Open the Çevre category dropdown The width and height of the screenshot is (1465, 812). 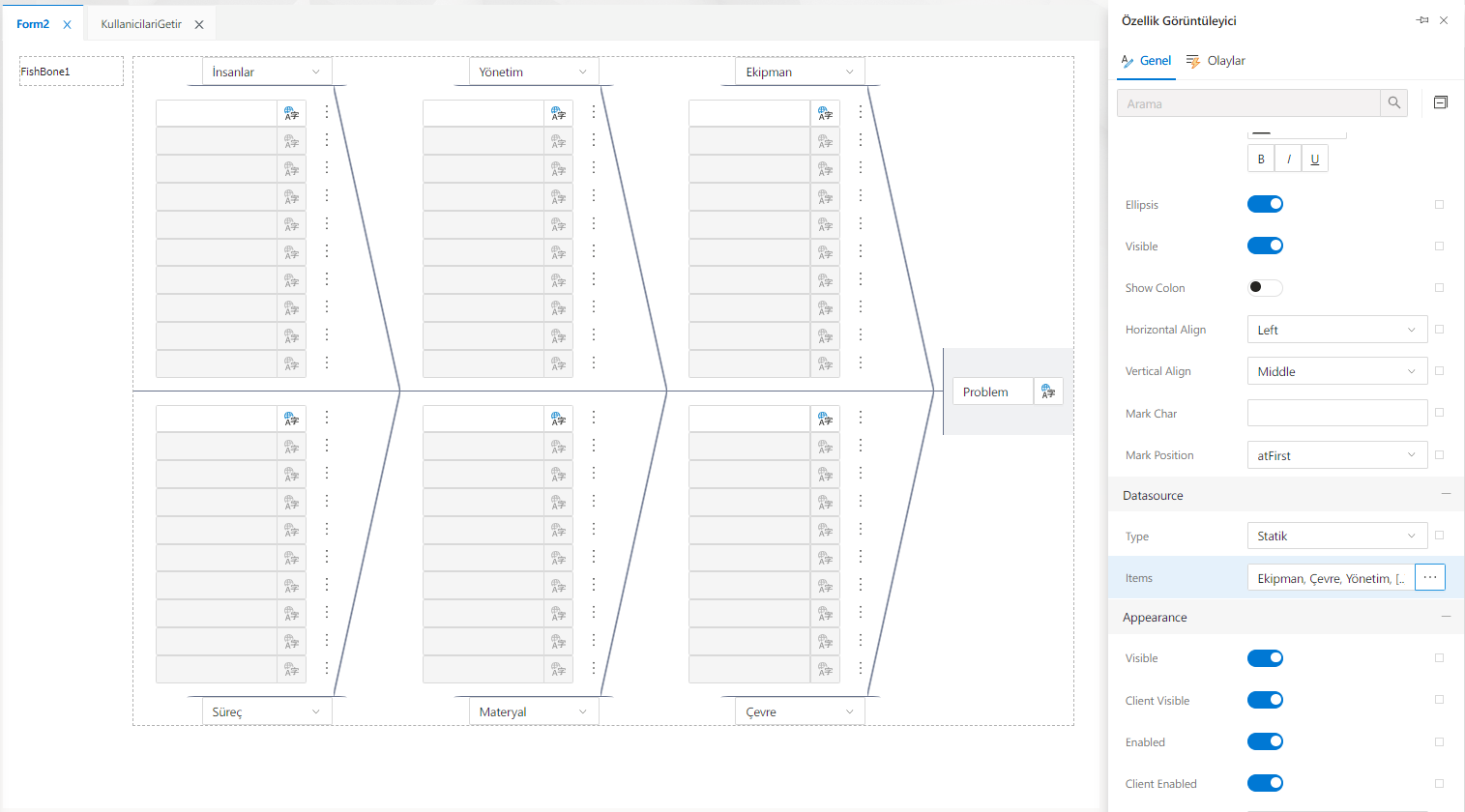[x=801, y=711]
